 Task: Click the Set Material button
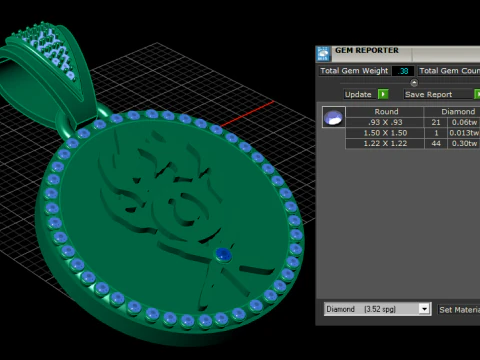click(x=459, y=310)
